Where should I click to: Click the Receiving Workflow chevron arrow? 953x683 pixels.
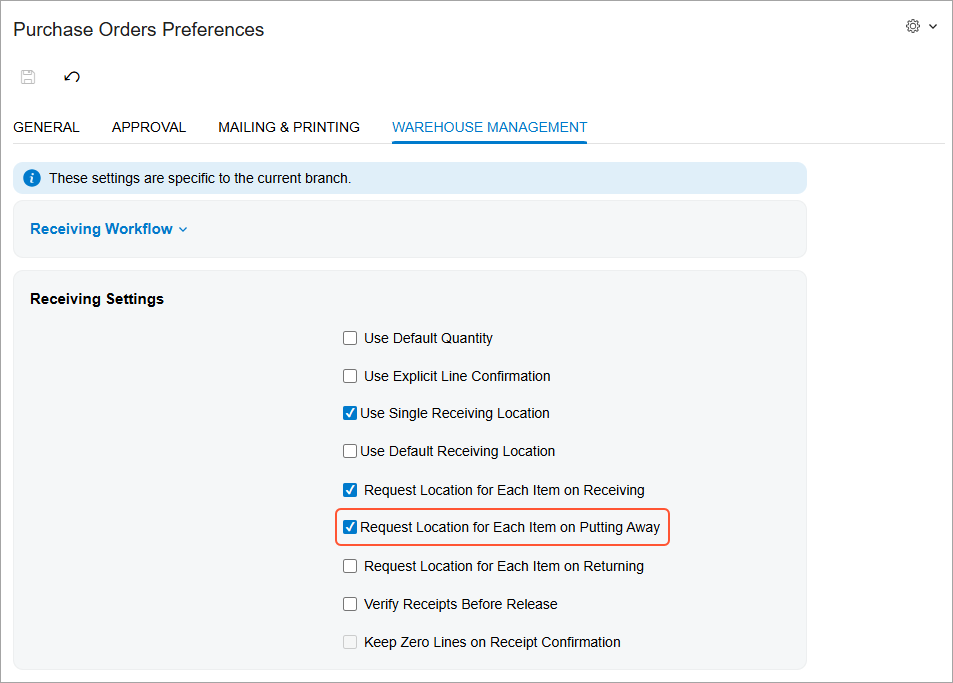click(x=183, y=230)
